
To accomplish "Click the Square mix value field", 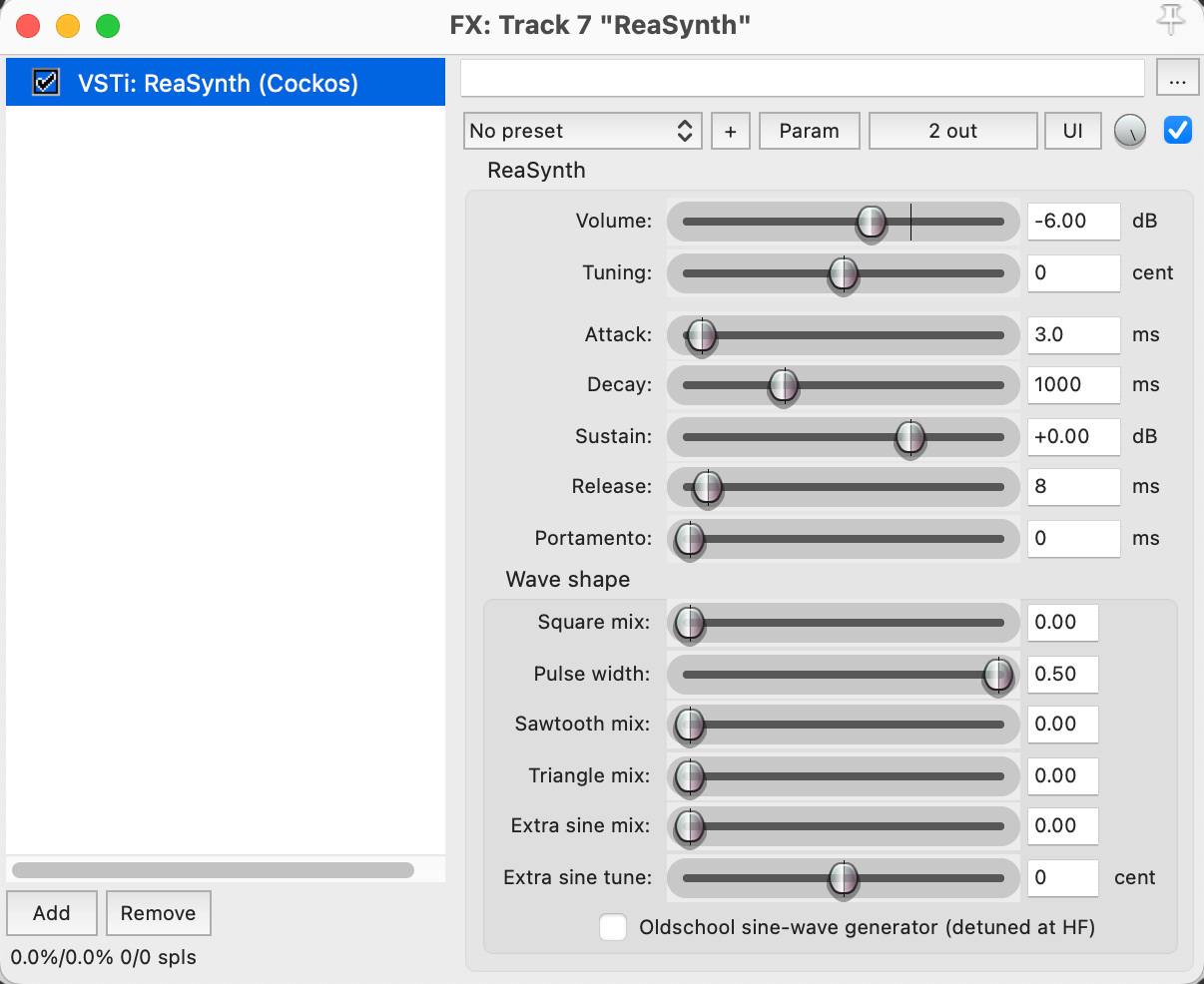I will point(1063,622).
